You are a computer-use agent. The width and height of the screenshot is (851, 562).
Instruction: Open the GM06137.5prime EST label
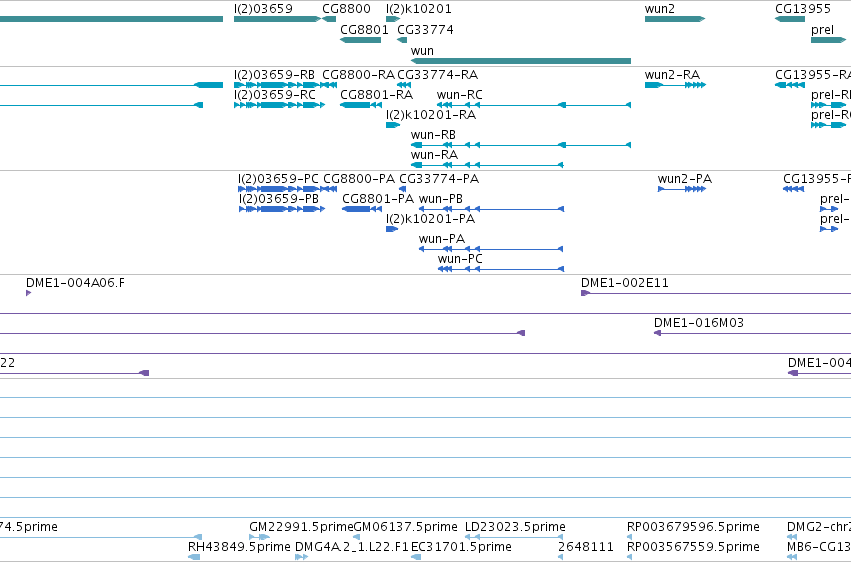click(405, 527)
